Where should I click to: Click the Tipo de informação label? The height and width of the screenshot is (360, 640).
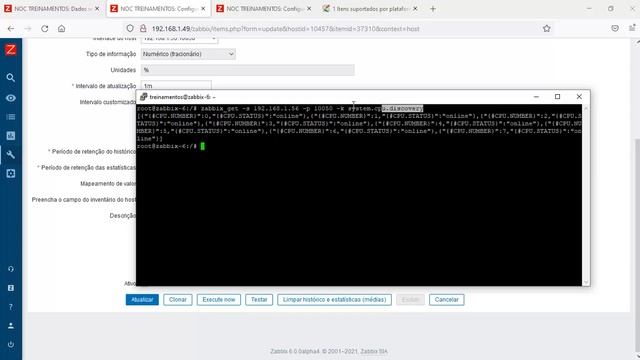(x=111, y=54)
